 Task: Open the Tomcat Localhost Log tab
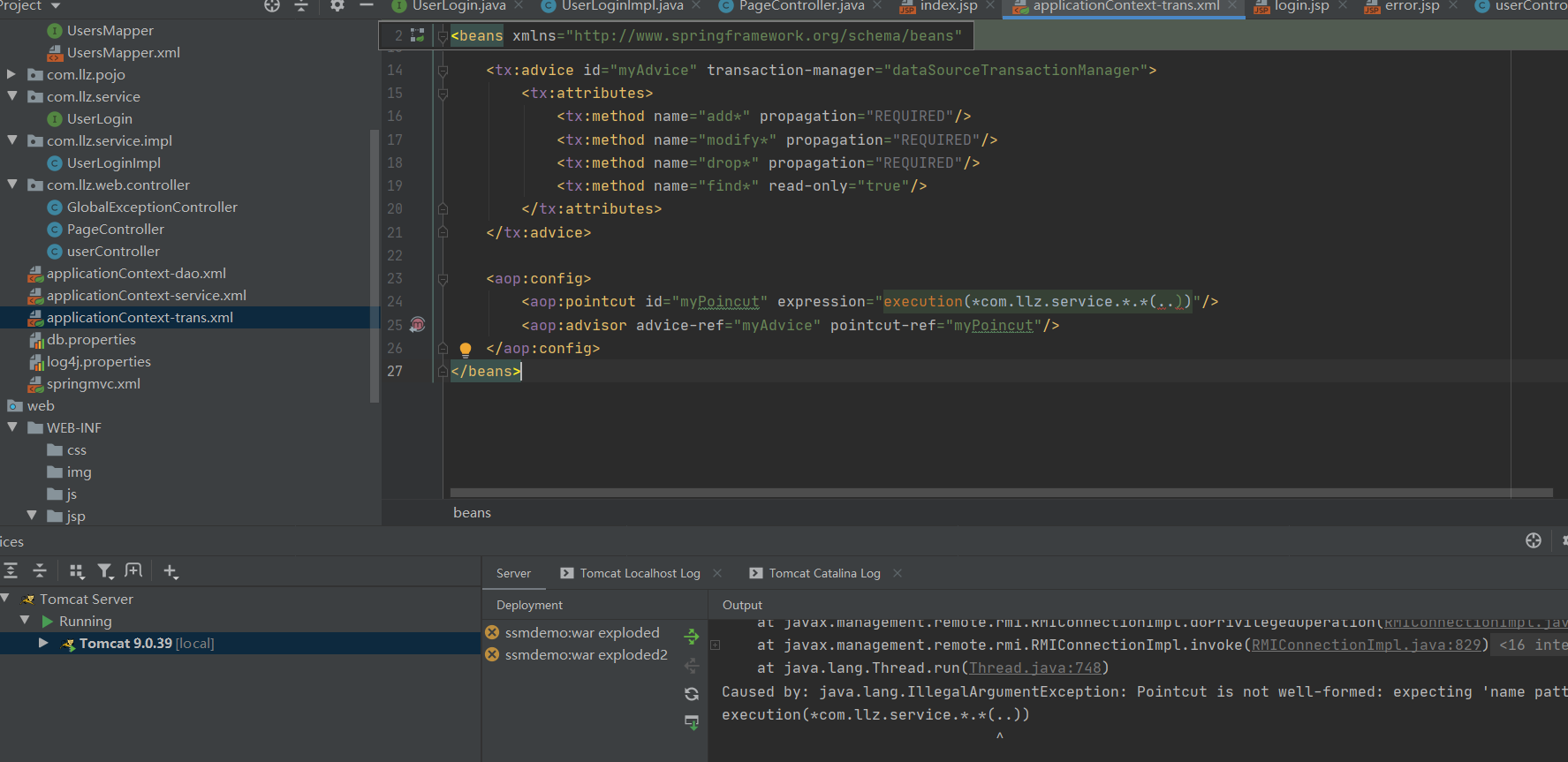click(x=640, y=573)
